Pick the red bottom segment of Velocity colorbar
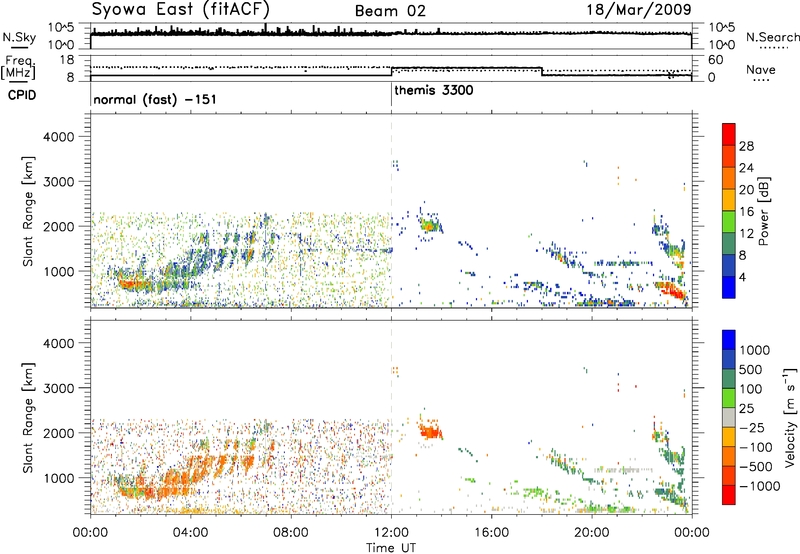The width and height of the screenshot is (800, 554). click(729, 495)
